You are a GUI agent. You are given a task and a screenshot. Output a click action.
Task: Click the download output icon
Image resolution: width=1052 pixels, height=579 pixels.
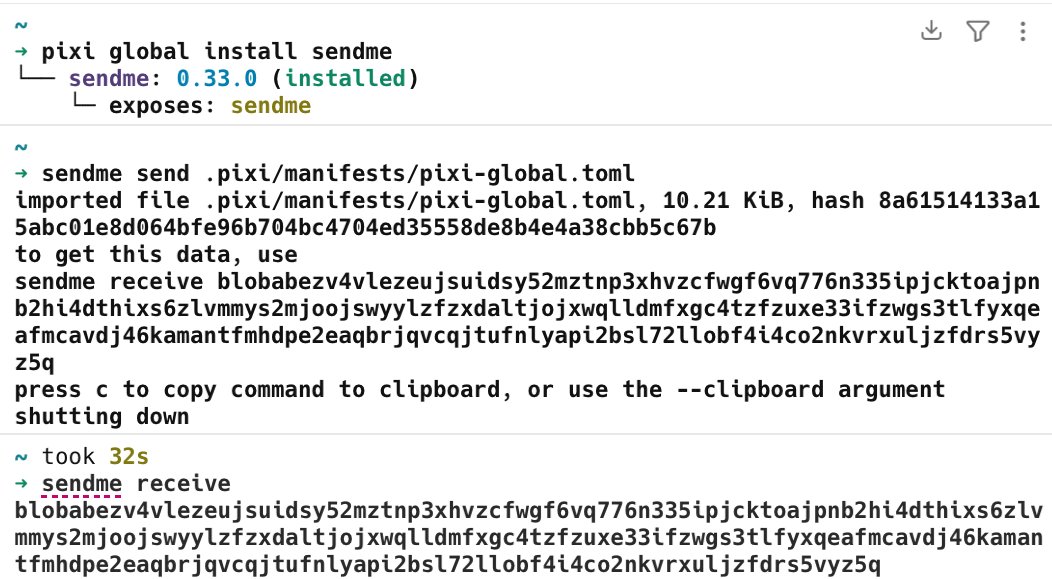pyautogui.click(x=931, y=30)
